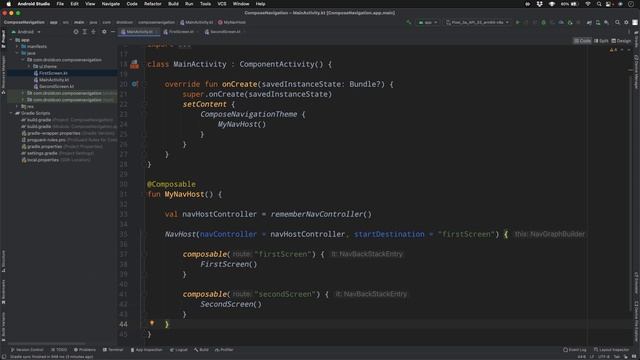Switch editor to Design view
The image size is (640, 360).
[x=621, y=41]
